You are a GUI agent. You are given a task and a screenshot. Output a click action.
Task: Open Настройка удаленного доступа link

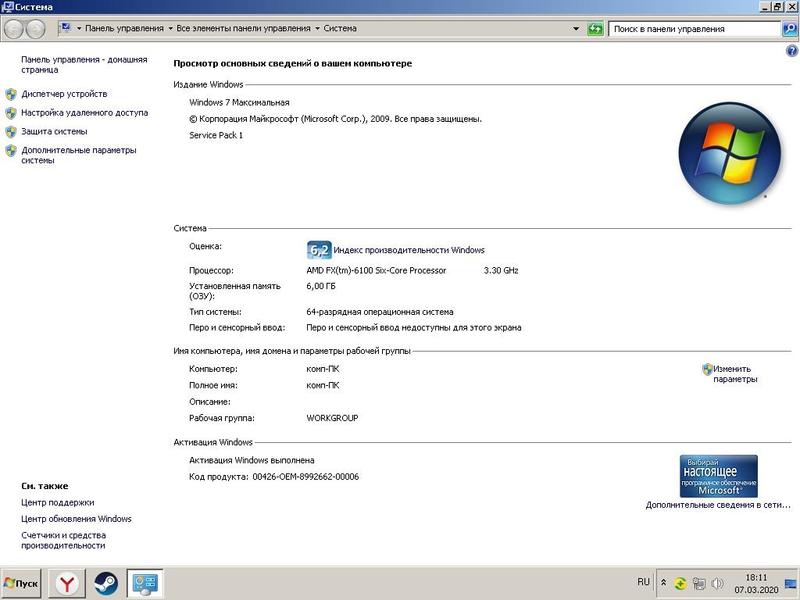click(x=85, y=113)
